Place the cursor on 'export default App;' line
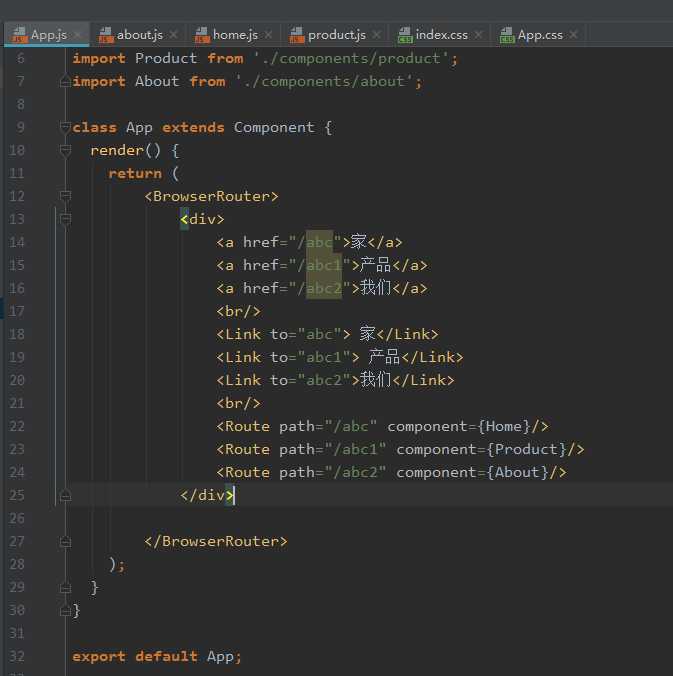This screenshot has width=673, height=676. [x=157, y=656]
